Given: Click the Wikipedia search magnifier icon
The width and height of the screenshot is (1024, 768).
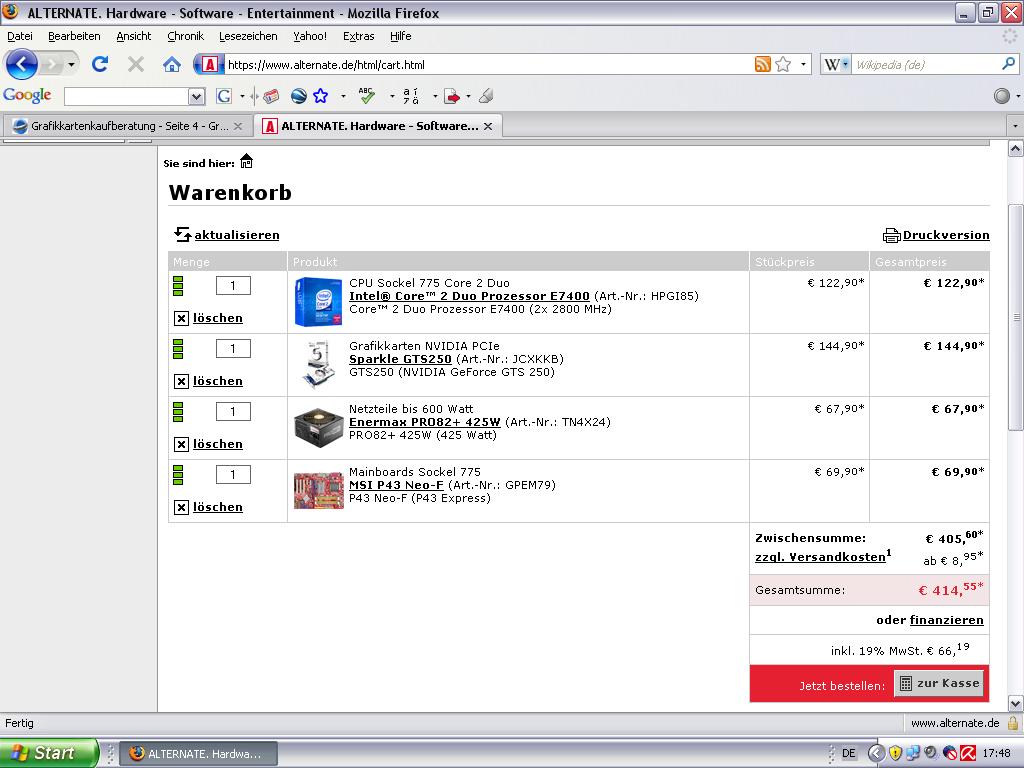Looking at the screenshot, I should (1008, 64).
